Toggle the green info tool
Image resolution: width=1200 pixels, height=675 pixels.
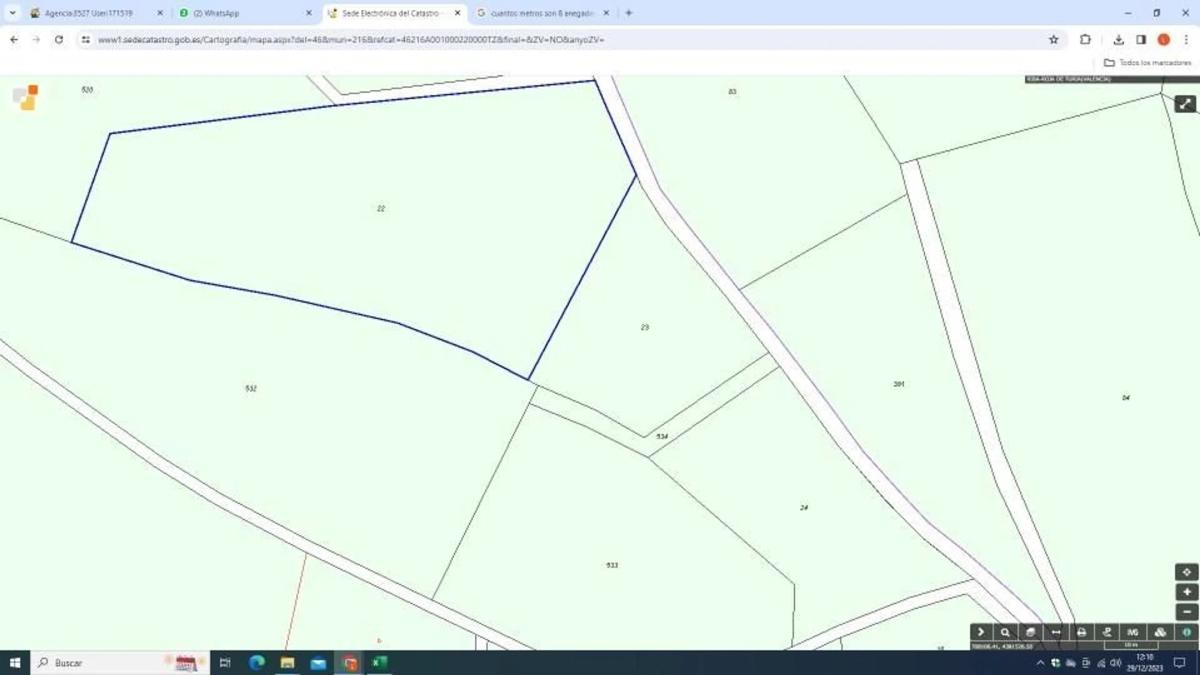coord(1186,632)
